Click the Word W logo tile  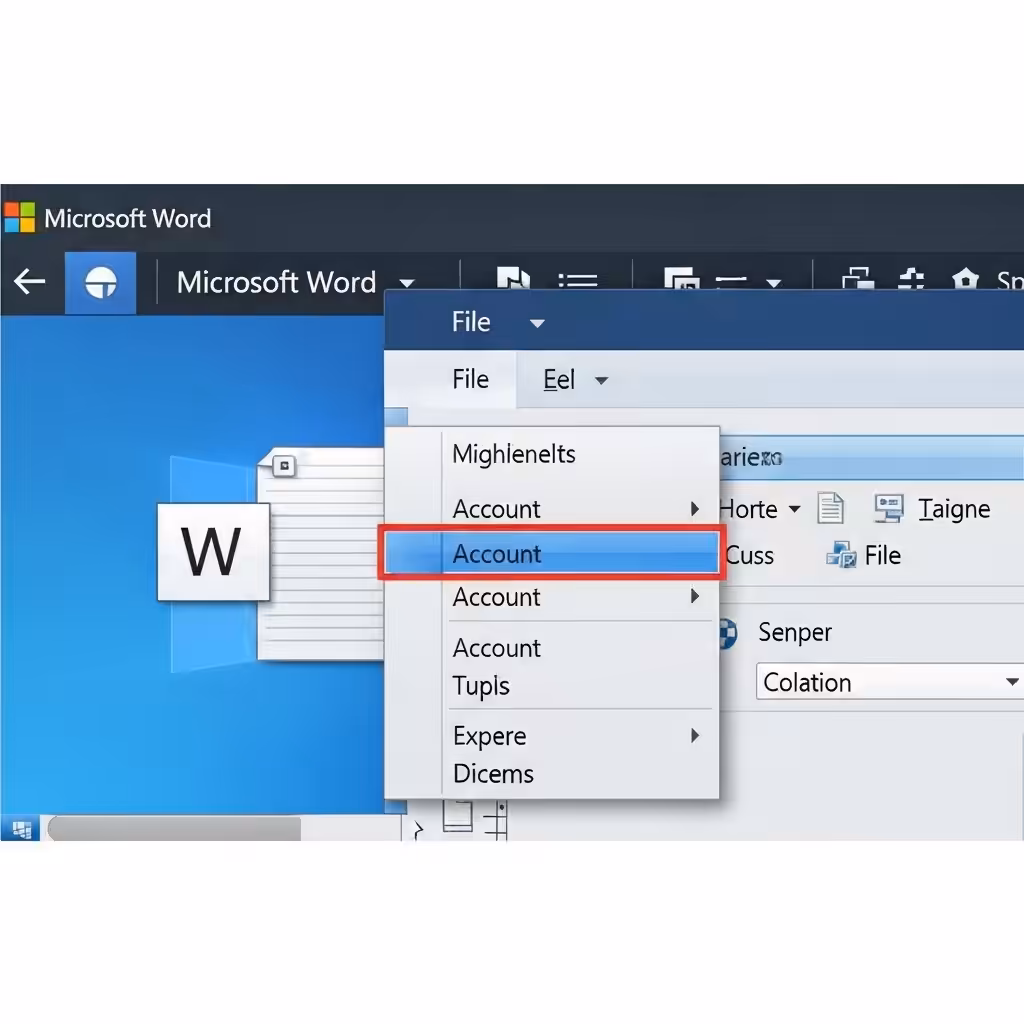click(x=213, y=552)
